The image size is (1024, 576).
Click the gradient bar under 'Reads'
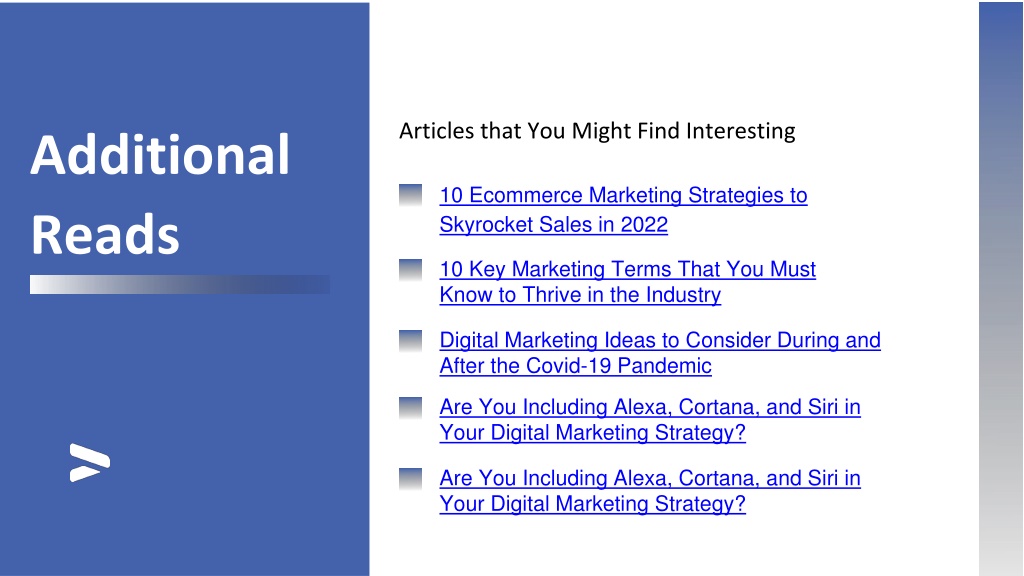(x=180, y=285)
